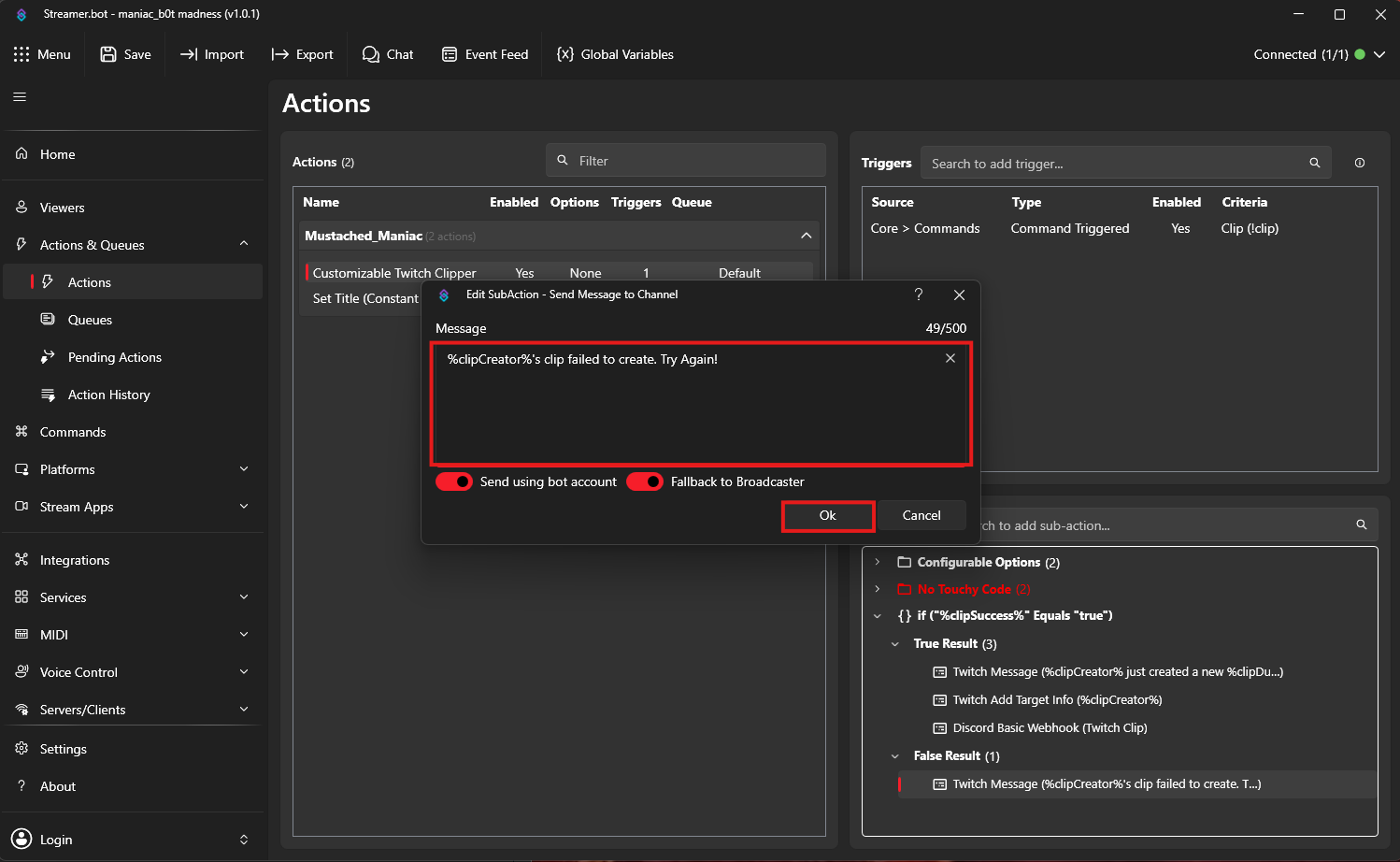Expand the Configurable Options group
The width and height of the screenshot is (1400, 862).
(x=877, y=562)
